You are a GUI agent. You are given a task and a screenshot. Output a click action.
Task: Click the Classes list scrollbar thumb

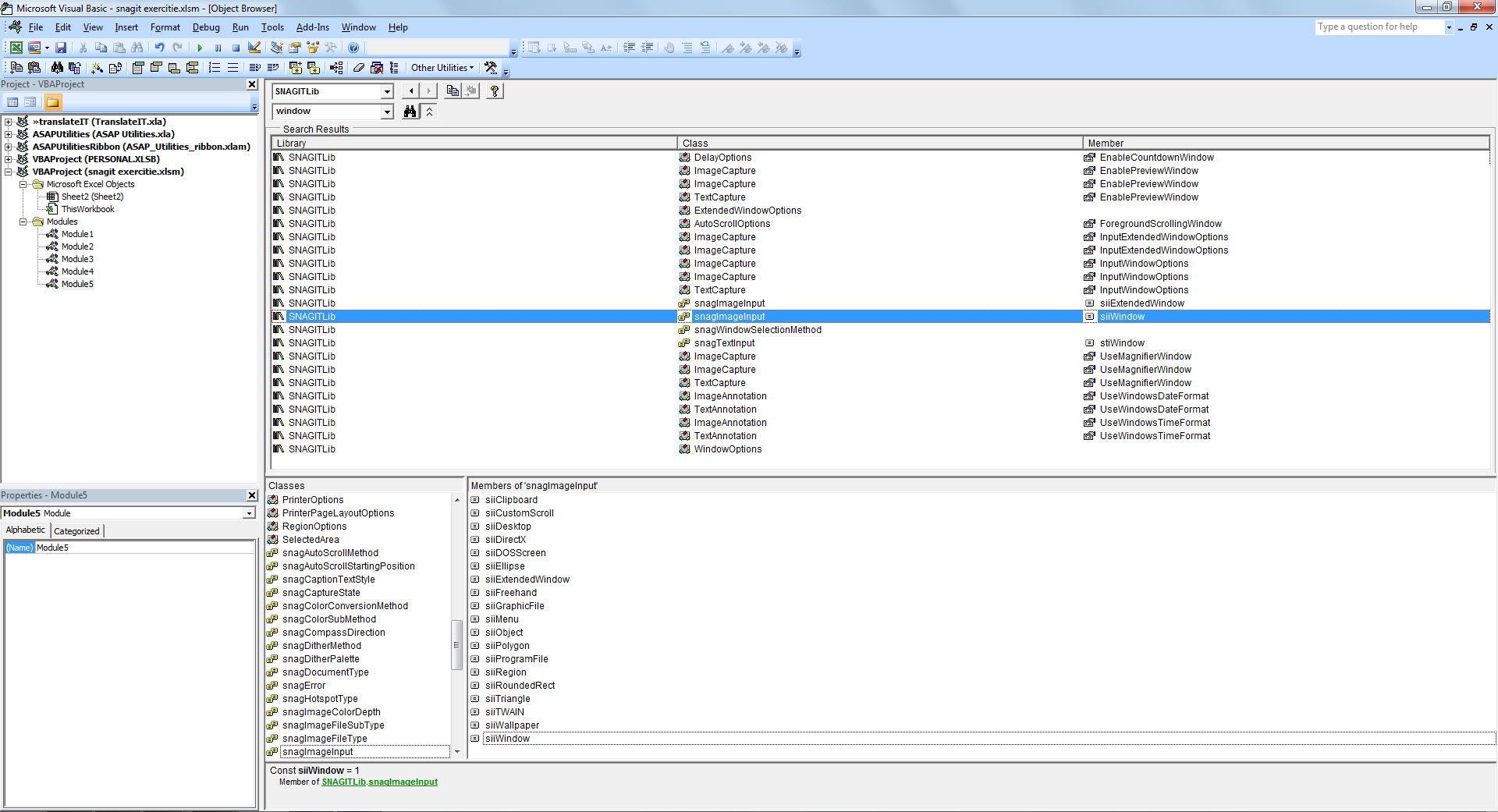pyautogui.click(x=457, y=645)
